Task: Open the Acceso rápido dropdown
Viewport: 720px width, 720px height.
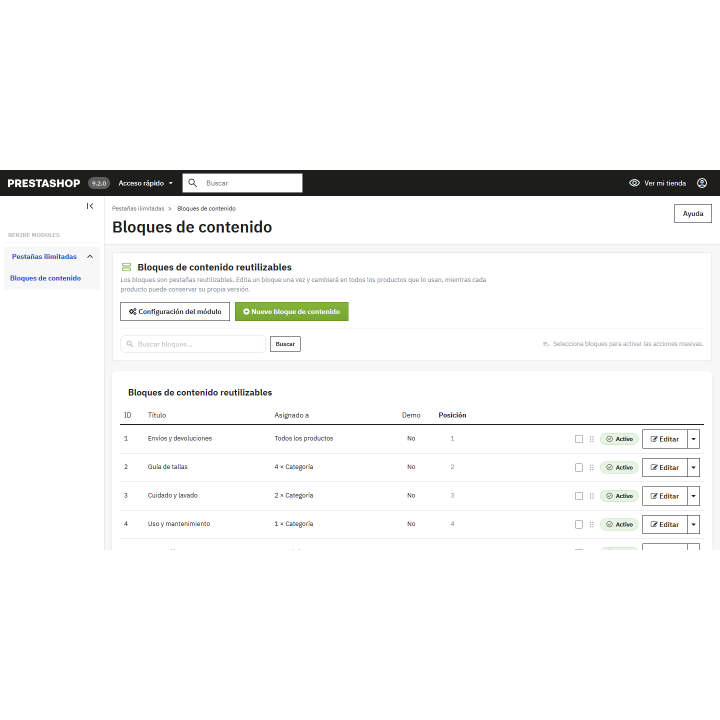Action: (x=146, y=183)
